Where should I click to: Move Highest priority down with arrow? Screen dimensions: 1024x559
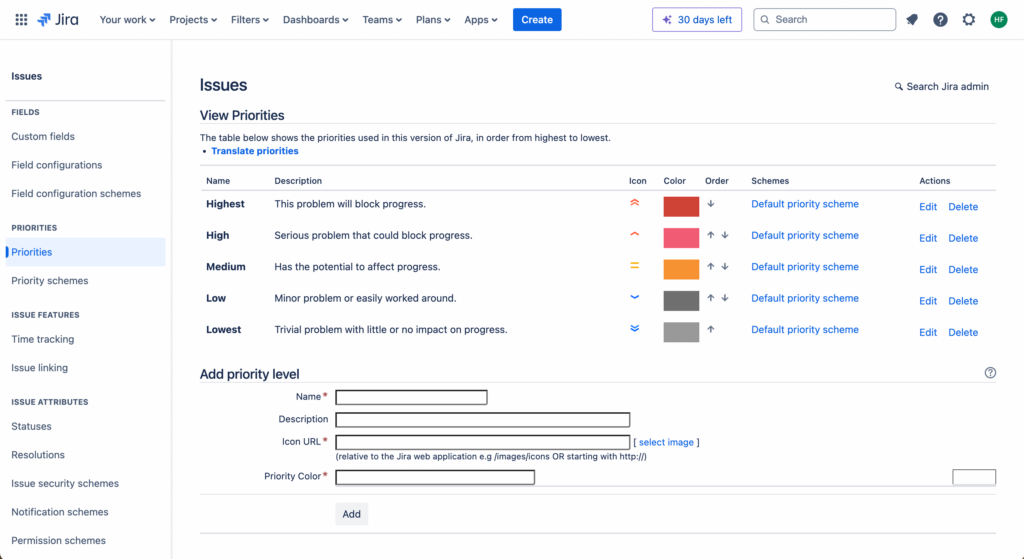point(711,204)
